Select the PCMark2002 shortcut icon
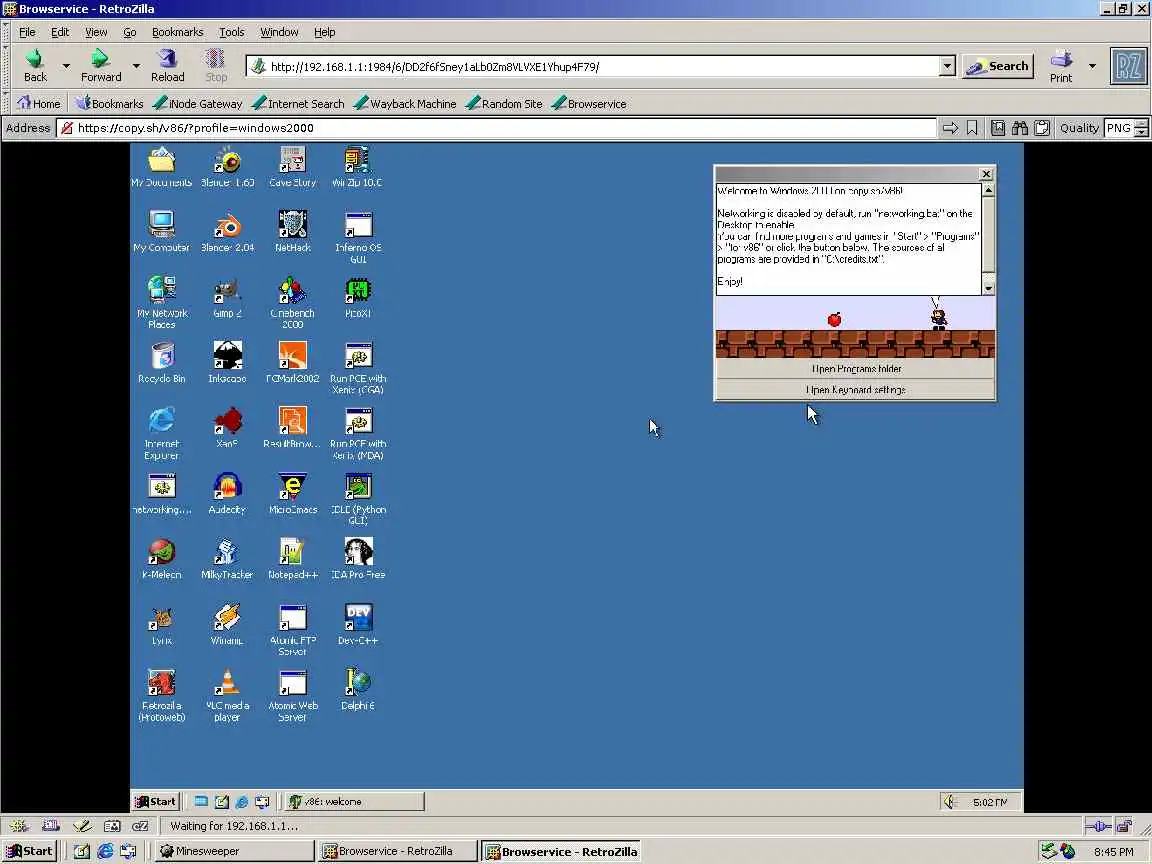 292,362
